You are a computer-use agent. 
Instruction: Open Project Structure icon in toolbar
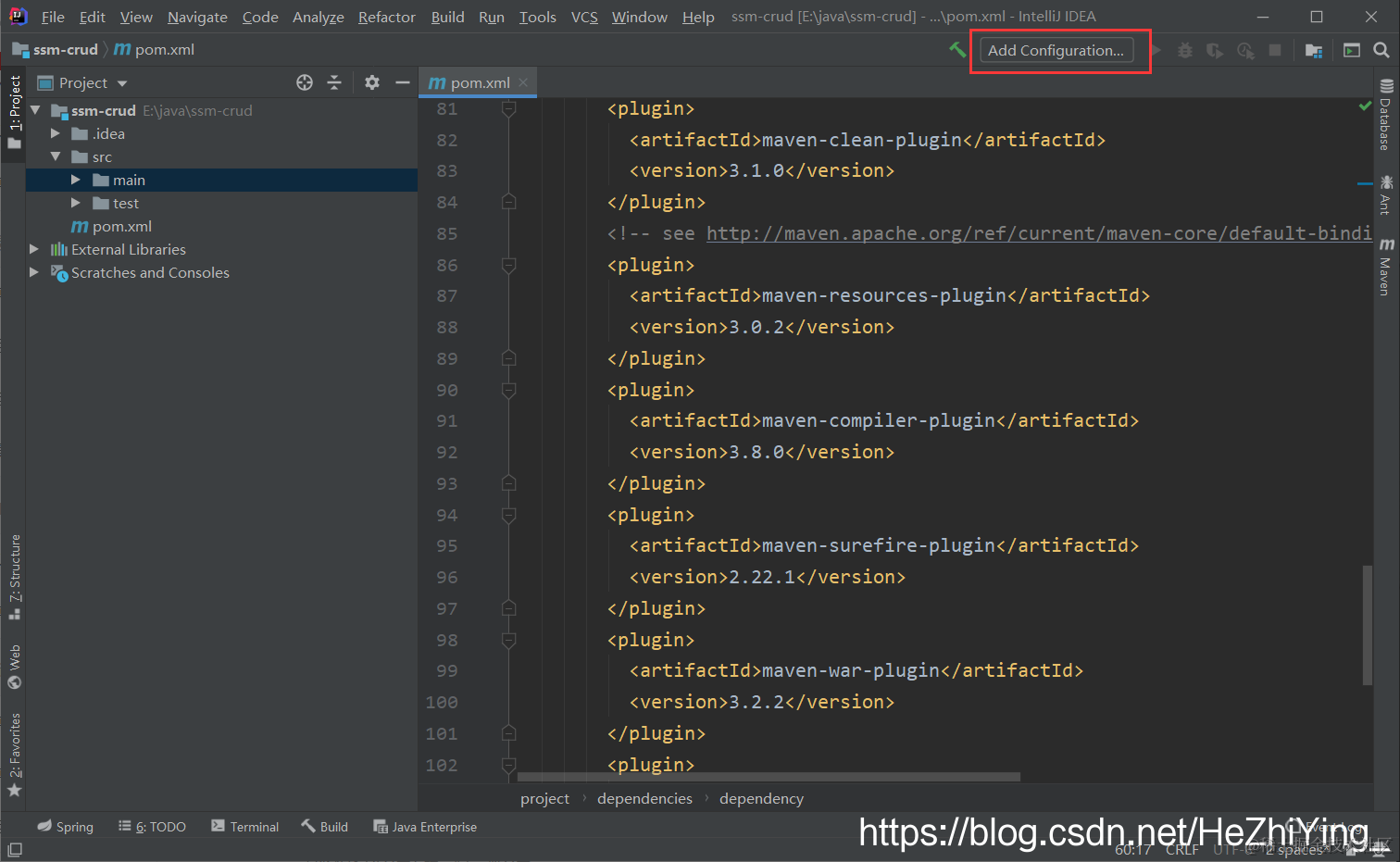[1314, 50]
